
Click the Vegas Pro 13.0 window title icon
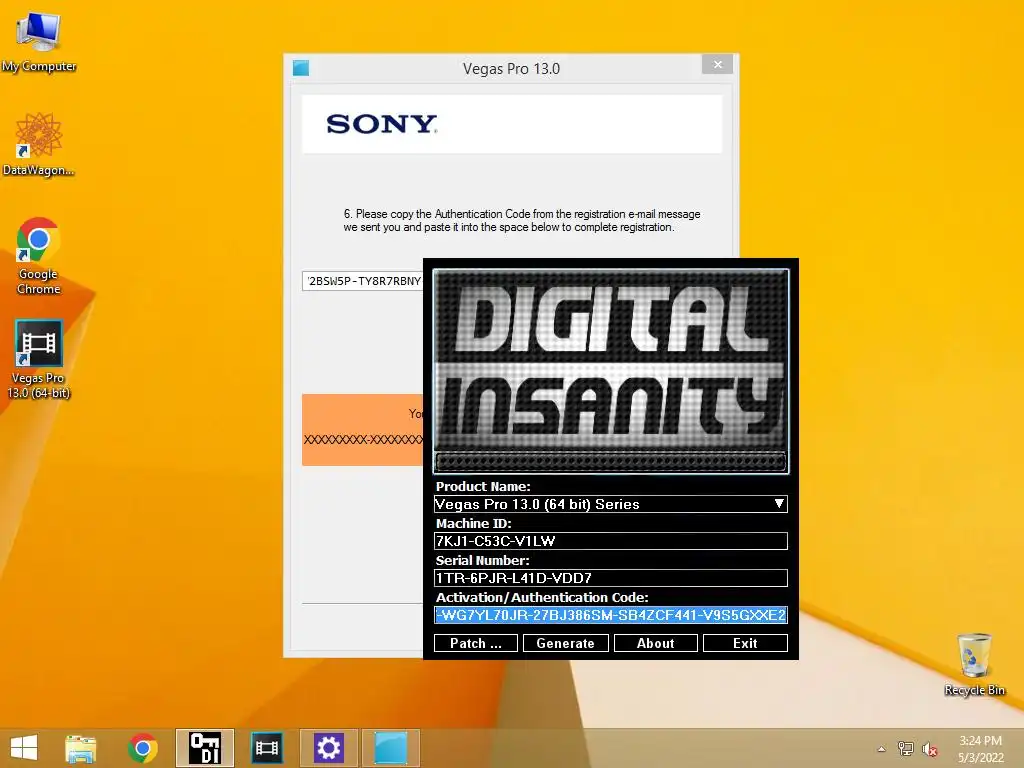pos(301,68)
